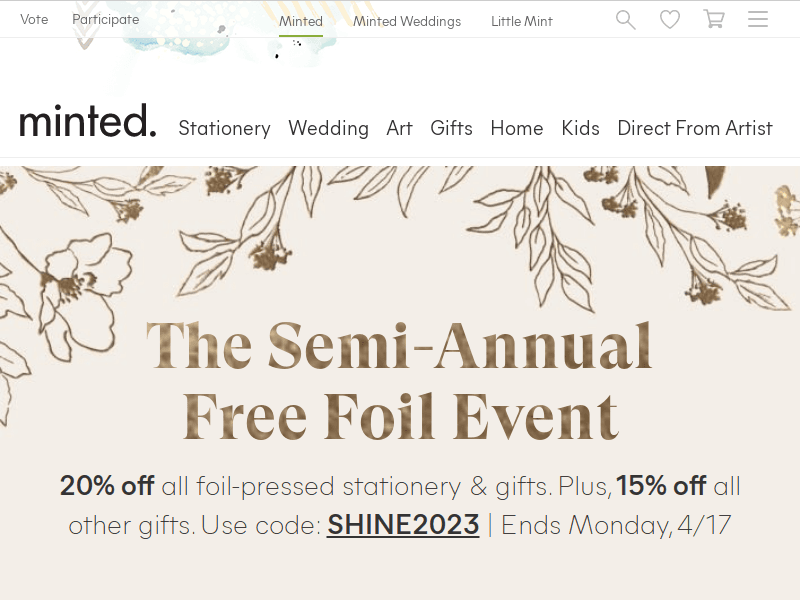Image resolution: width=800 pixels, height=600 pixels.
Task: Switch to Minted Weddings tab
Action: pyautogui.click(x=407, y=21)
